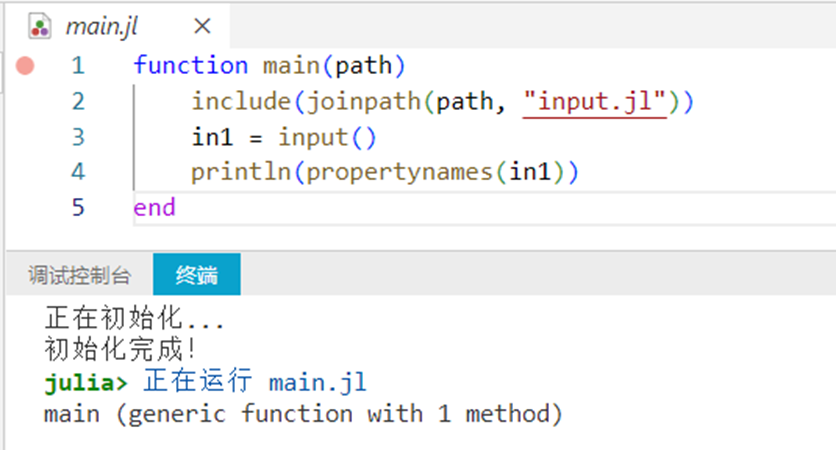
Task: Click line number 2 in gutter
Action: [x=78, y=101]
